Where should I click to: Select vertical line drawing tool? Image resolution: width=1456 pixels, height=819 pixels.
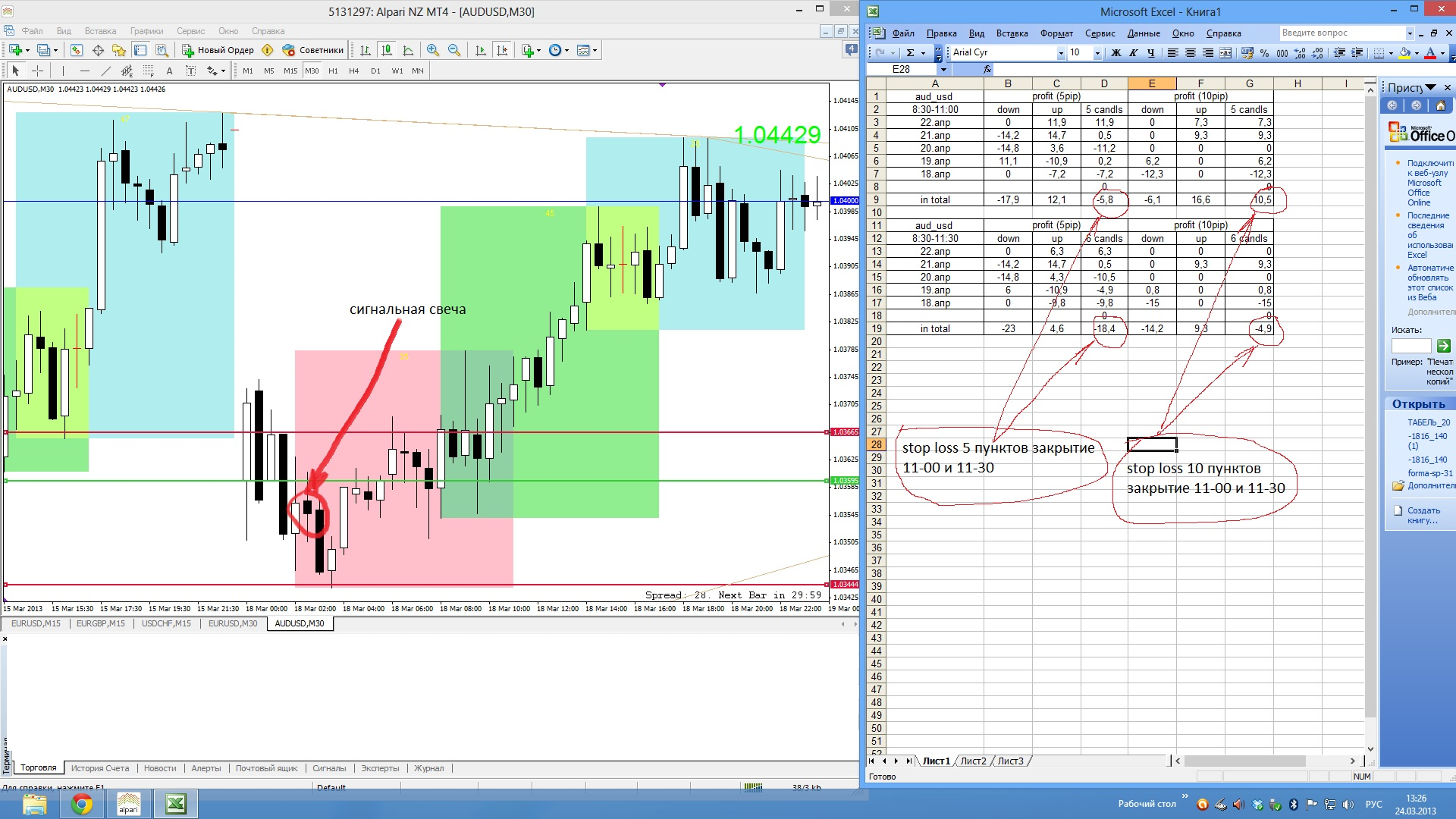tap(63, 71)
